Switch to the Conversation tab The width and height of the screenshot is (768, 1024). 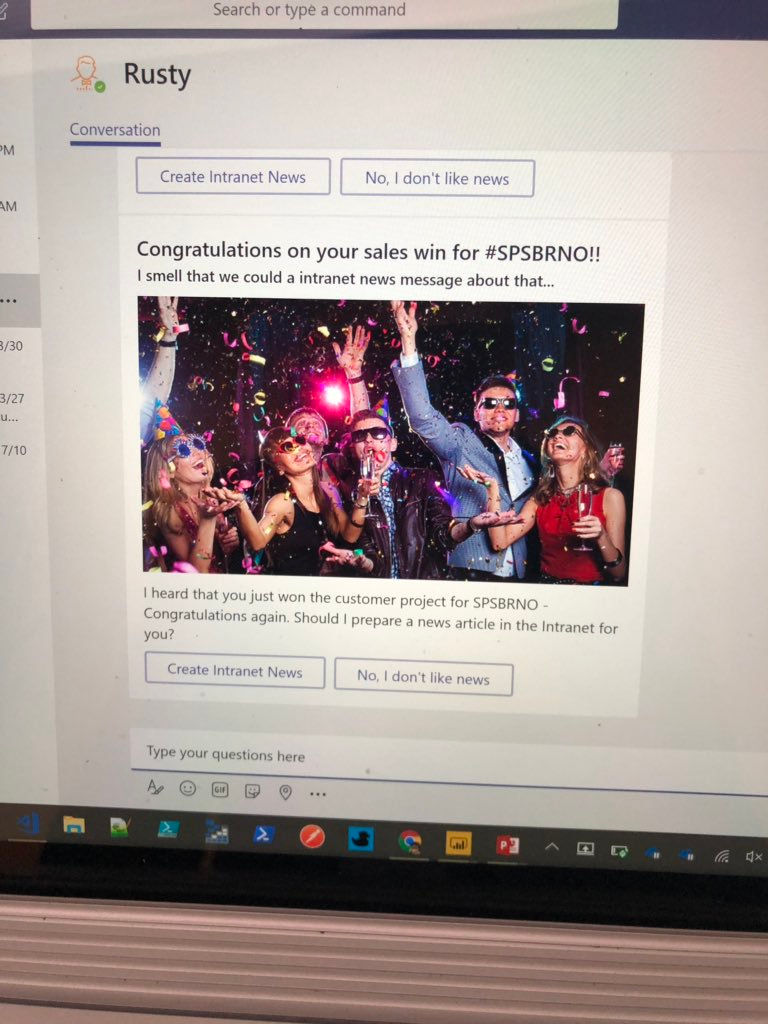[x=115, y=129]
